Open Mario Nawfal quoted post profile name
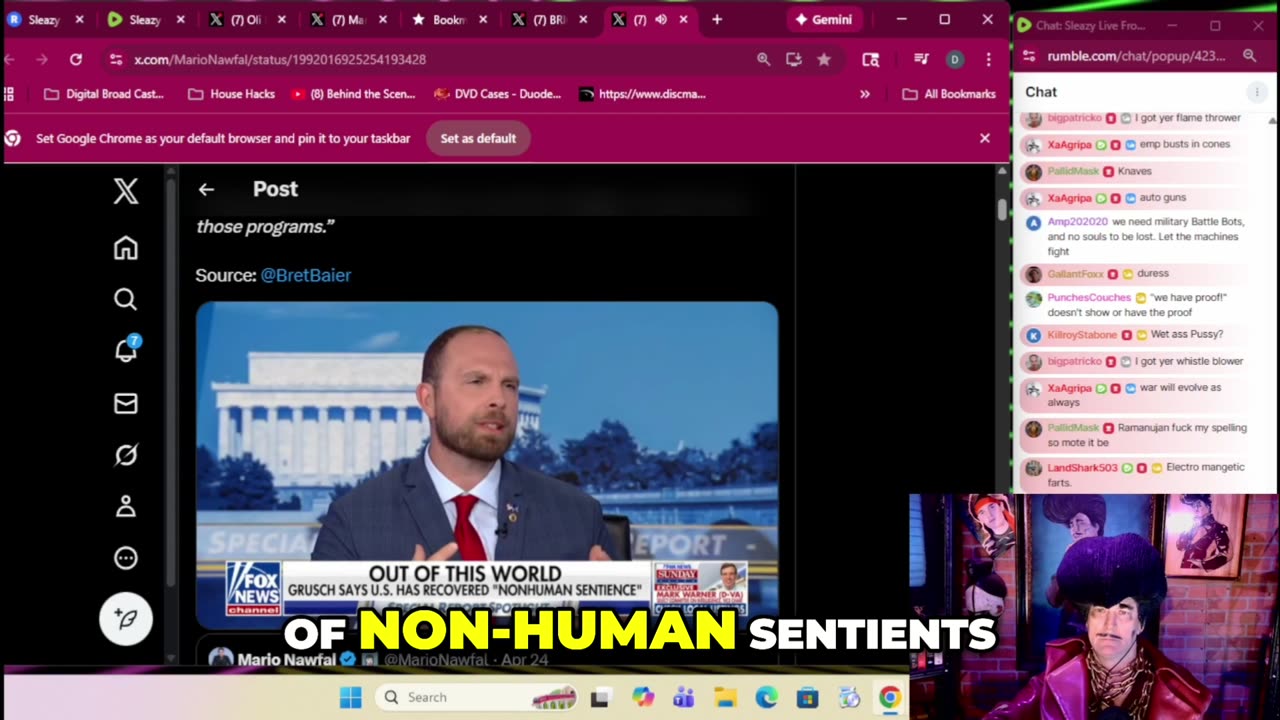The width and height of the screenshot is (1280, 720). coord(286,659)
